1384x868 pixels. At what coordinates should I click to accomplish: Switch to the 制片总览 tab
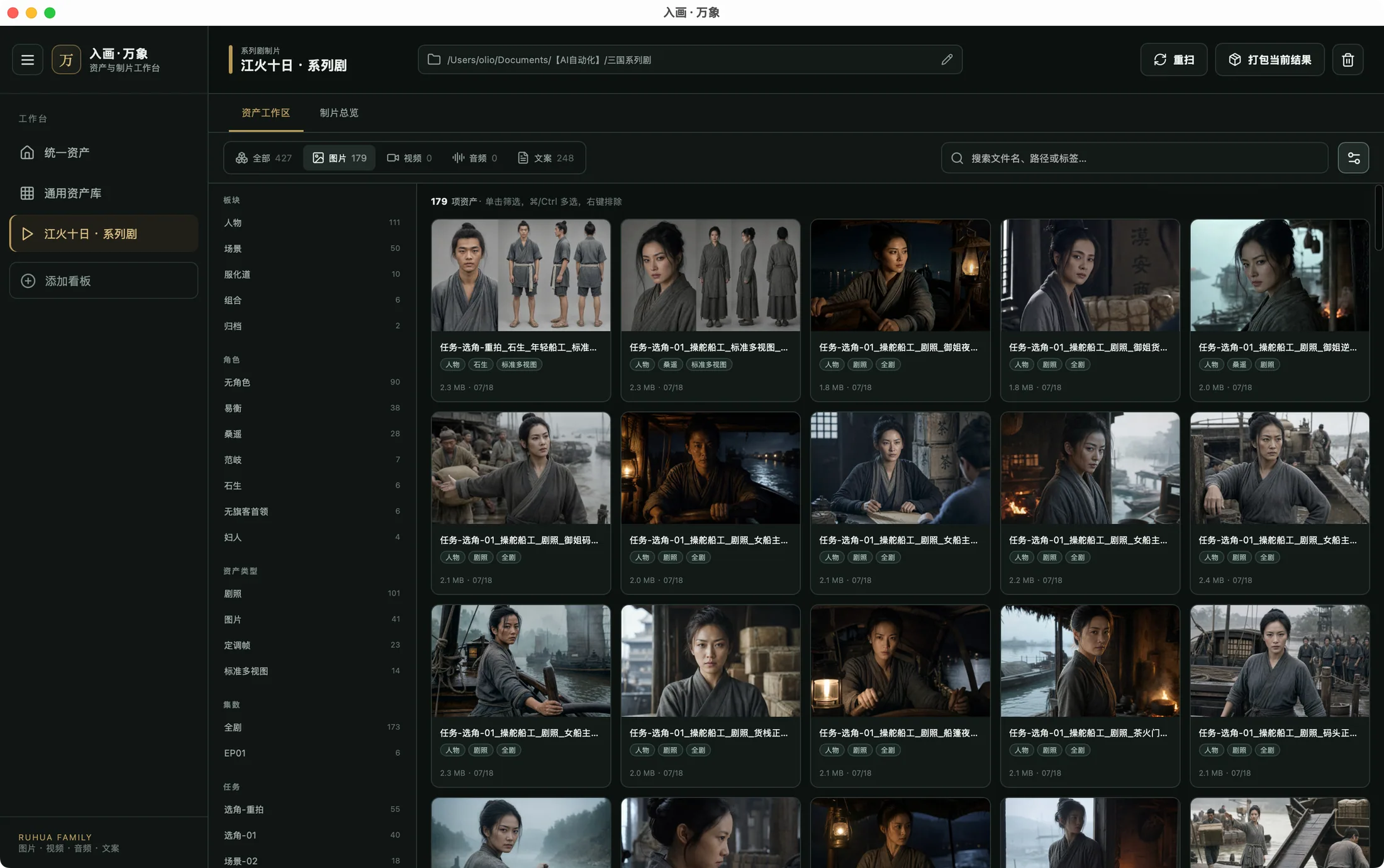tap(339, 113)
